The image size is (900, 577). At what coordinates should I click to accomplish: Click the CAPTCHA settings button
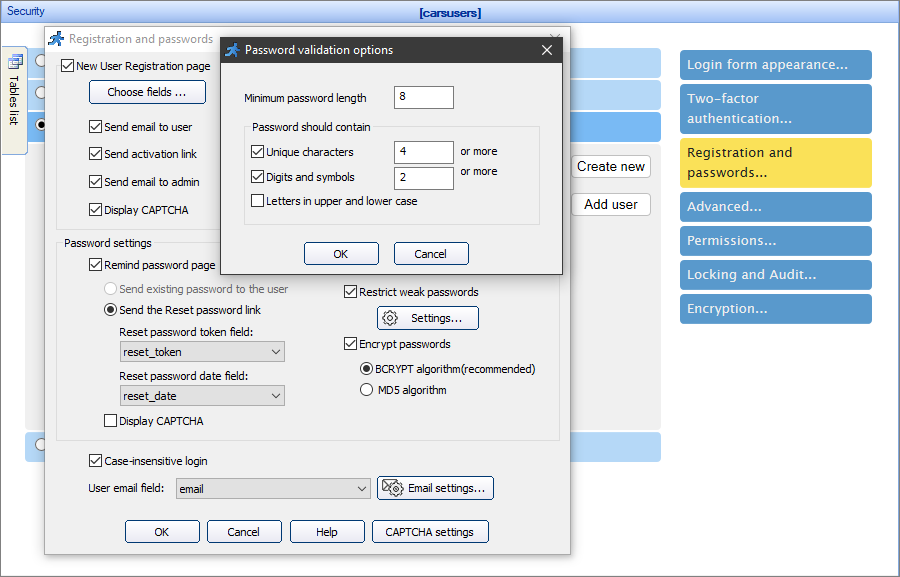click(430, 531)
